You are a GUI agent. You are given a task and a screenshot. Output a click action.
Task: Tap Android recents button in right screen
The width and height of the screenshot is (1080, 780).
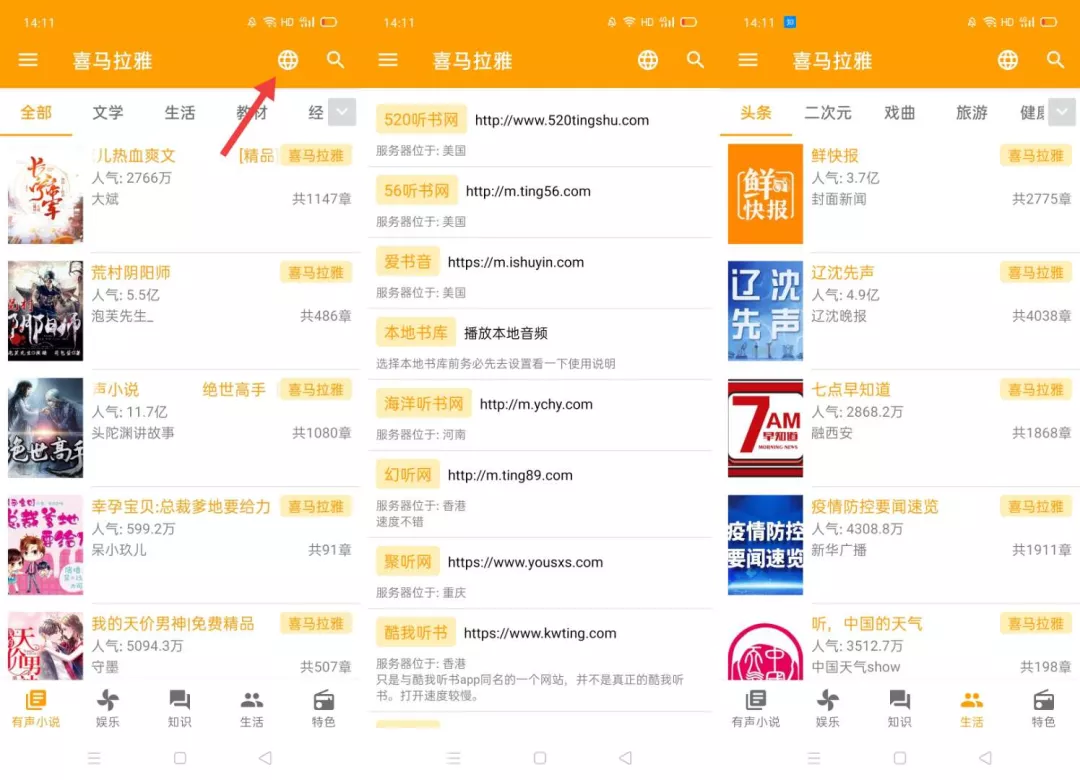[x=814, y=758]
